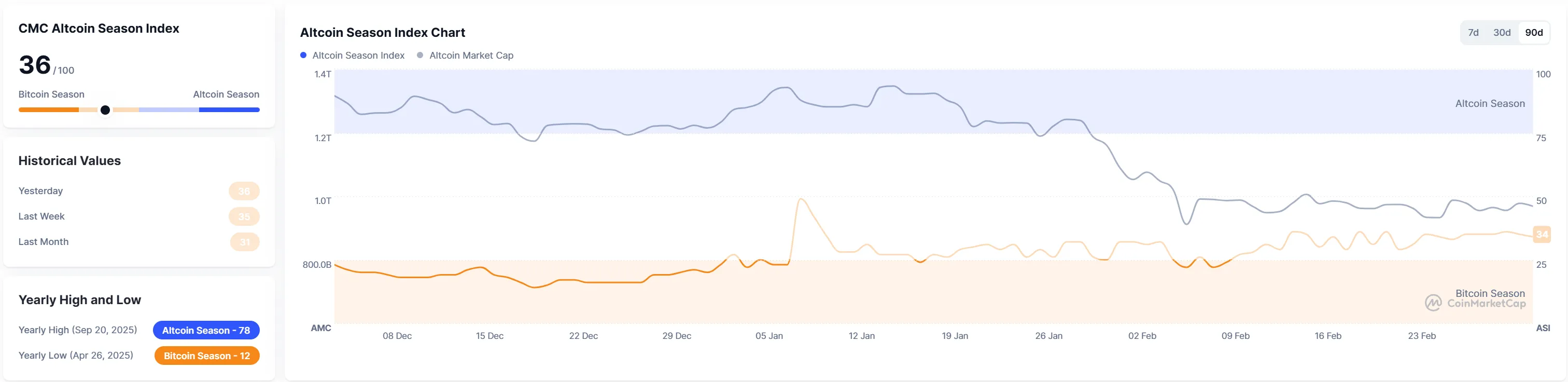Switch chart range to 30d

point(1502,33)
